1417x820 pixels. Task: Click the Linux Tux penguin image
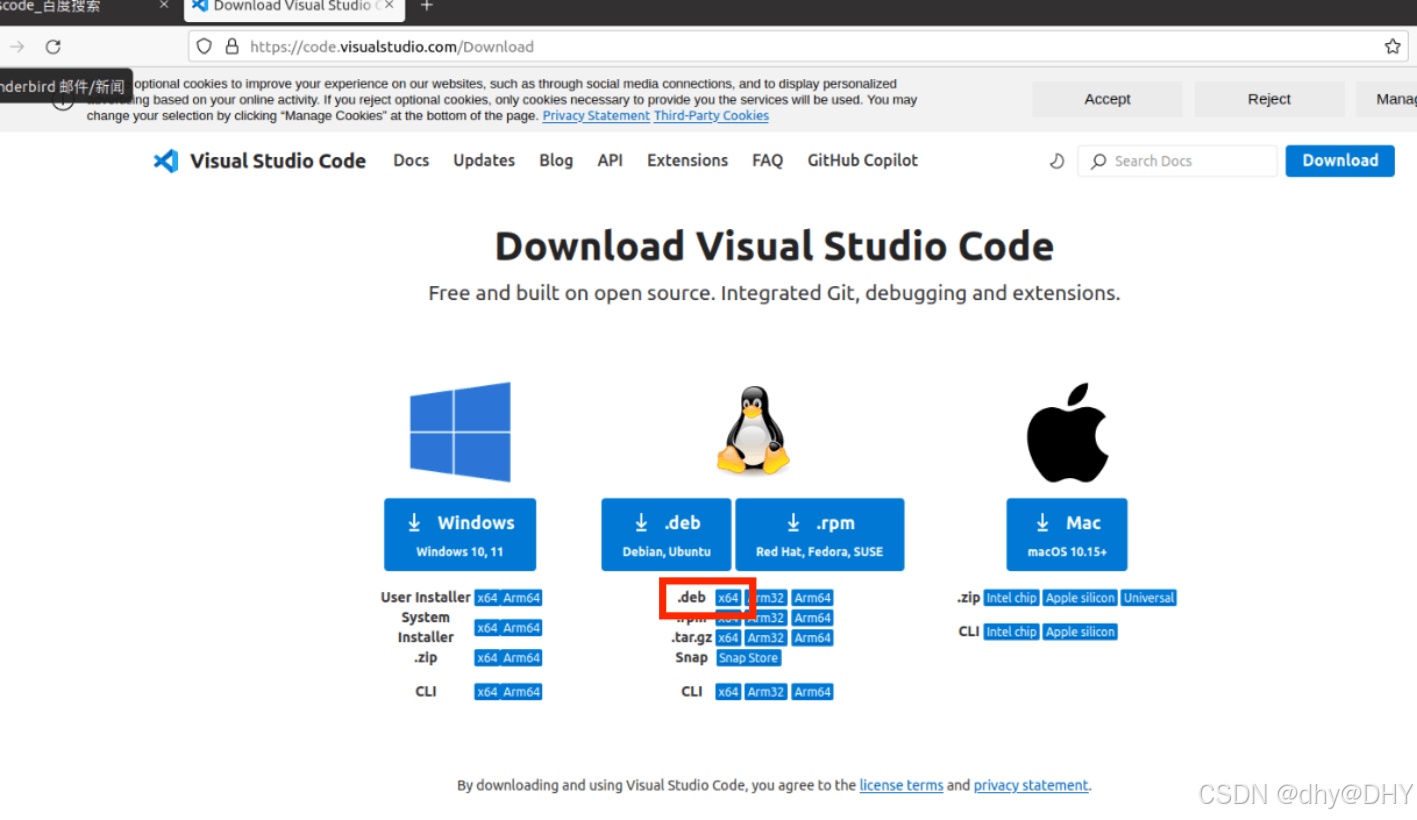coord(753,432)
